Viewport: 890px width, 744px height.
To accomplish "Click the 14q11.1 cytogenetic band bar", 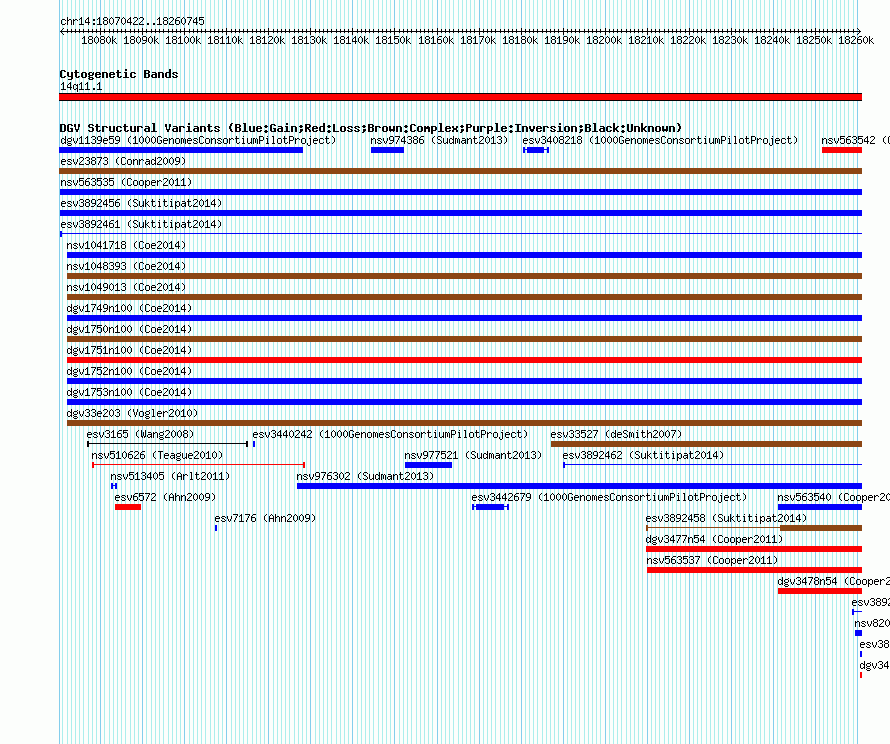I will click(460, 97).
